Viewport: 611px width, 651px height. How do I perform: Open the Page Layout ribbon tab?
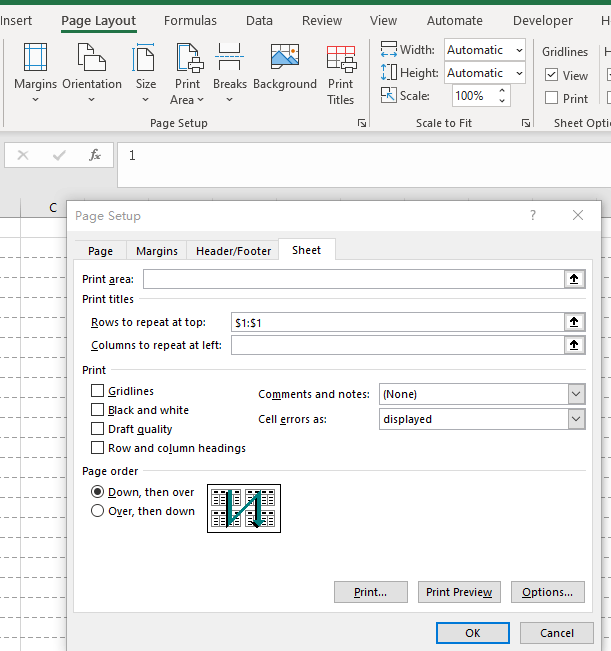click(x=98, y=20)
